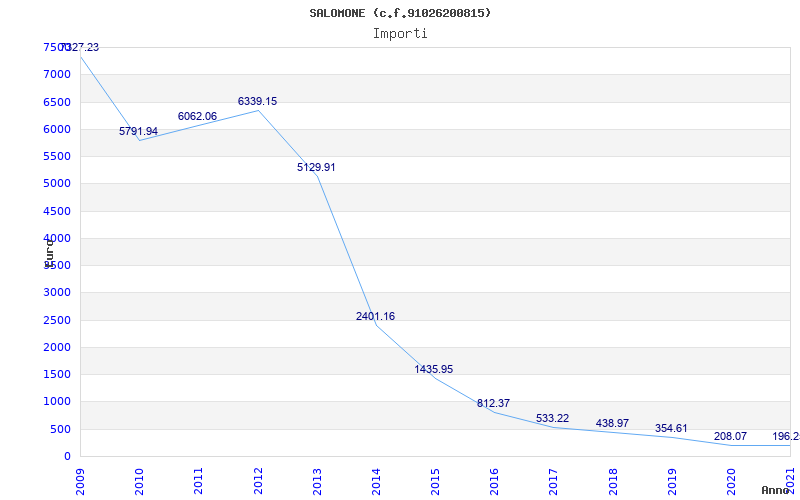Click the 2018 x-axis year label
800x500 pixels.
click(613, 481)
